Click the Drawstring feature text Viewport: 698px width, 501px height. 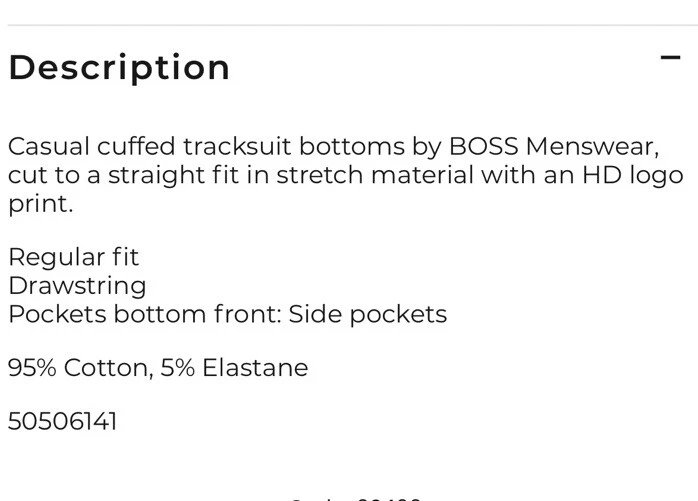coord(77,285)
